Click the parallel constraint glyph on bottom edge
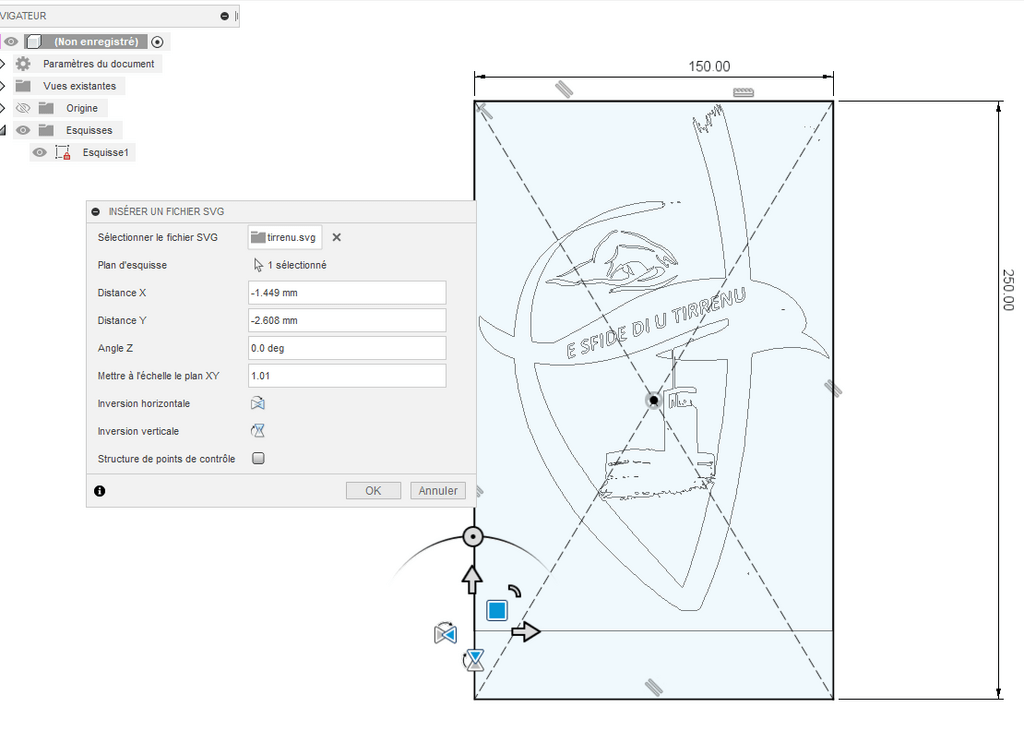This screenshot has height=755, width=1024. 654,688
